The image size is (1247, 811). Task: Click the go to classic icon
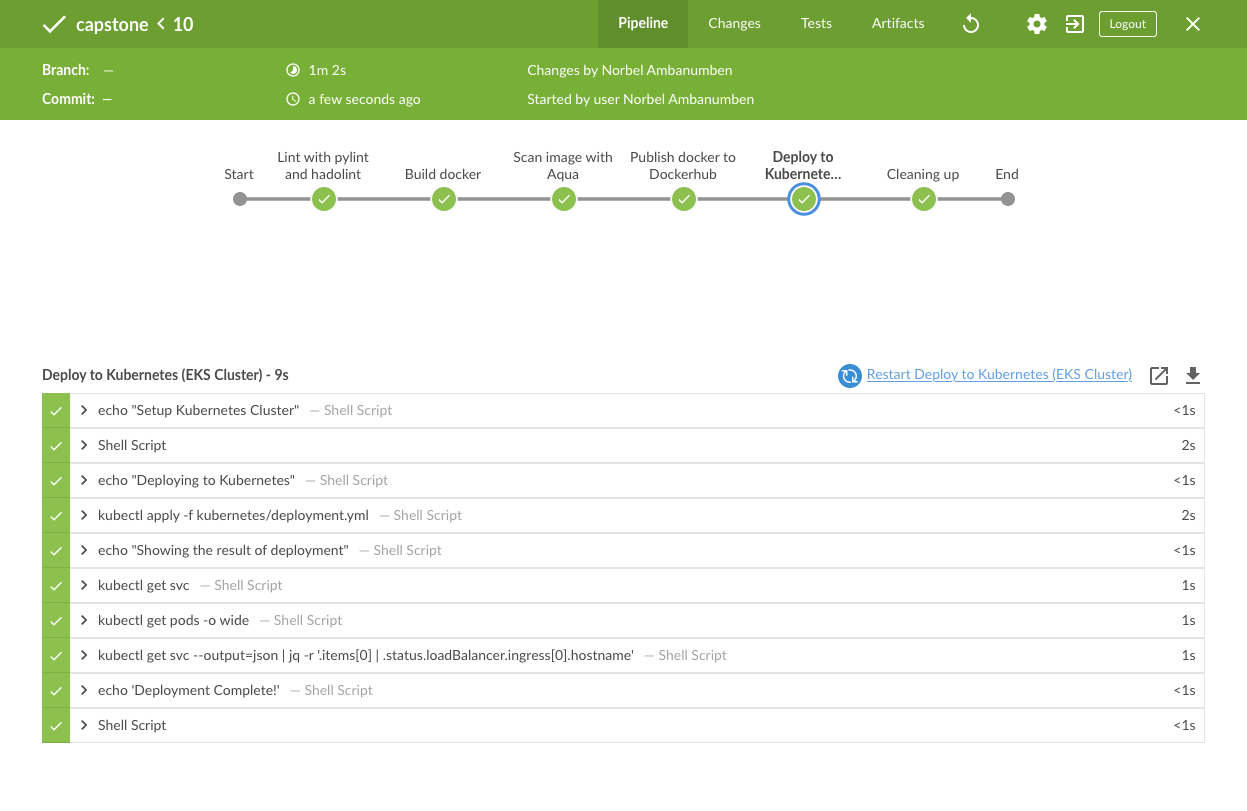(1075, 24)
